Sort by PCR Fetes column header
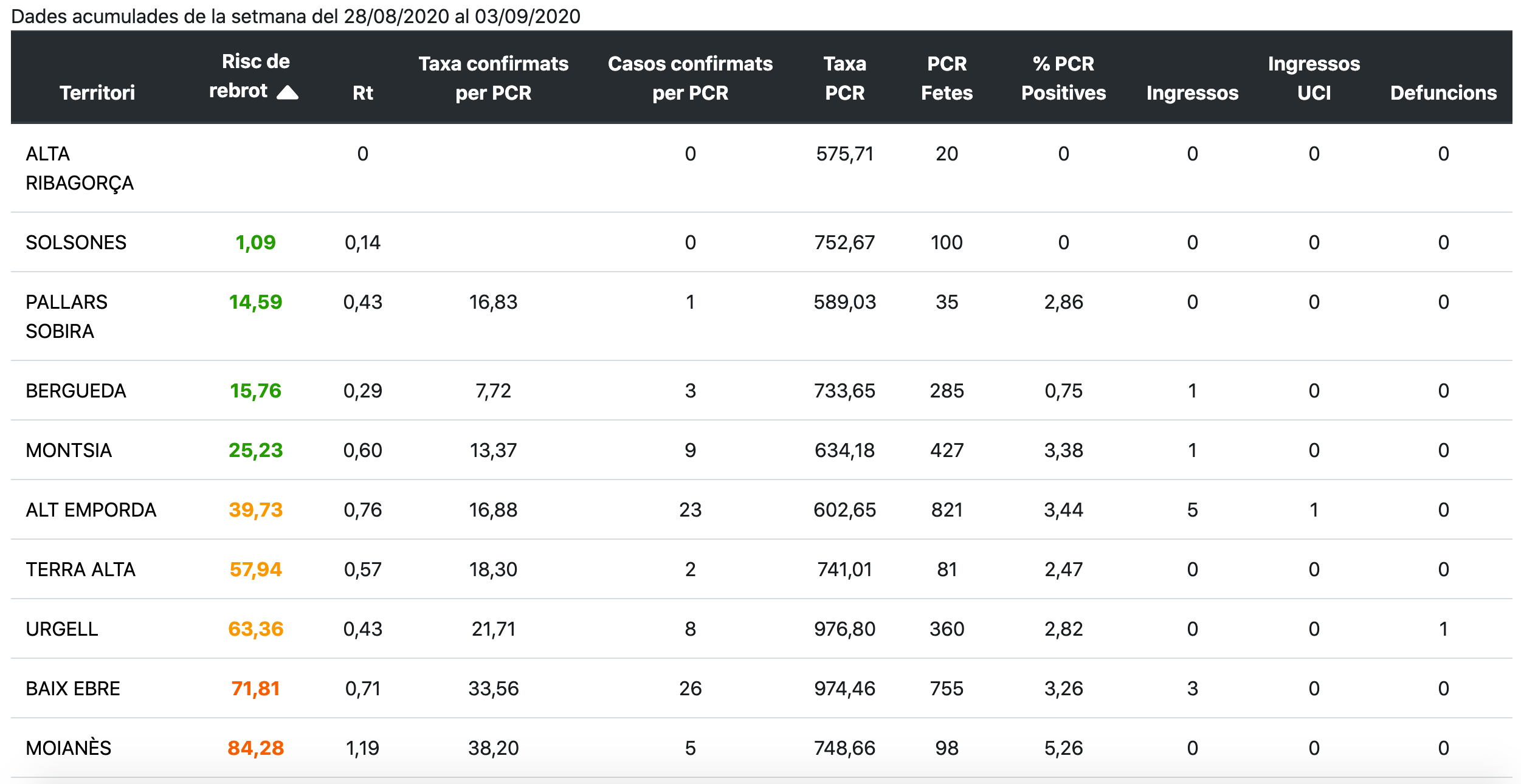This screenshot has height=784, width=1521. [x=947, y=78]
